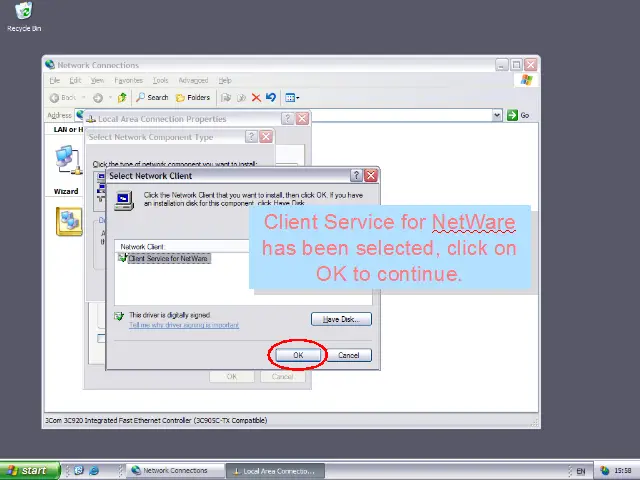Click Cancel in Select Network Client dialog
The image size is (640, 480).
(349, 355)
